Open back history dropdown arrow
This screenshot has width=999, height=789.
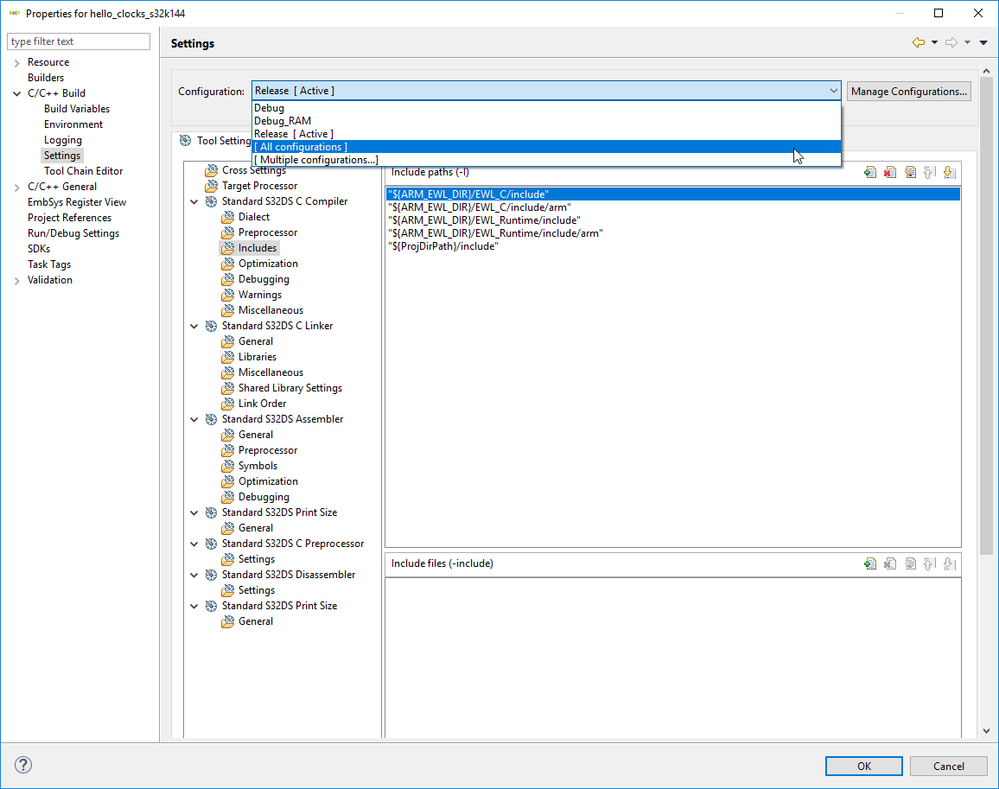(x=935, y=43)
